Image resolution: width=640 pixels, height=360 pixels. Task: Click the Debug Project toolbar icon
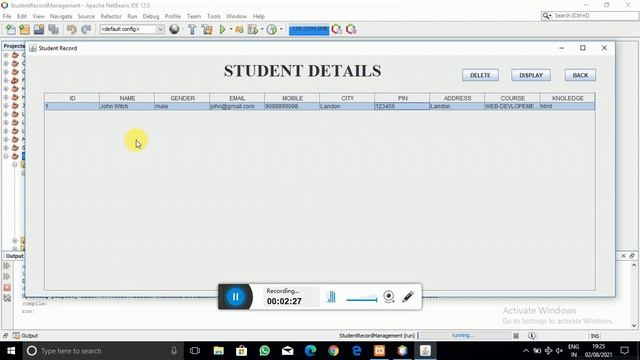coord(239,29)
